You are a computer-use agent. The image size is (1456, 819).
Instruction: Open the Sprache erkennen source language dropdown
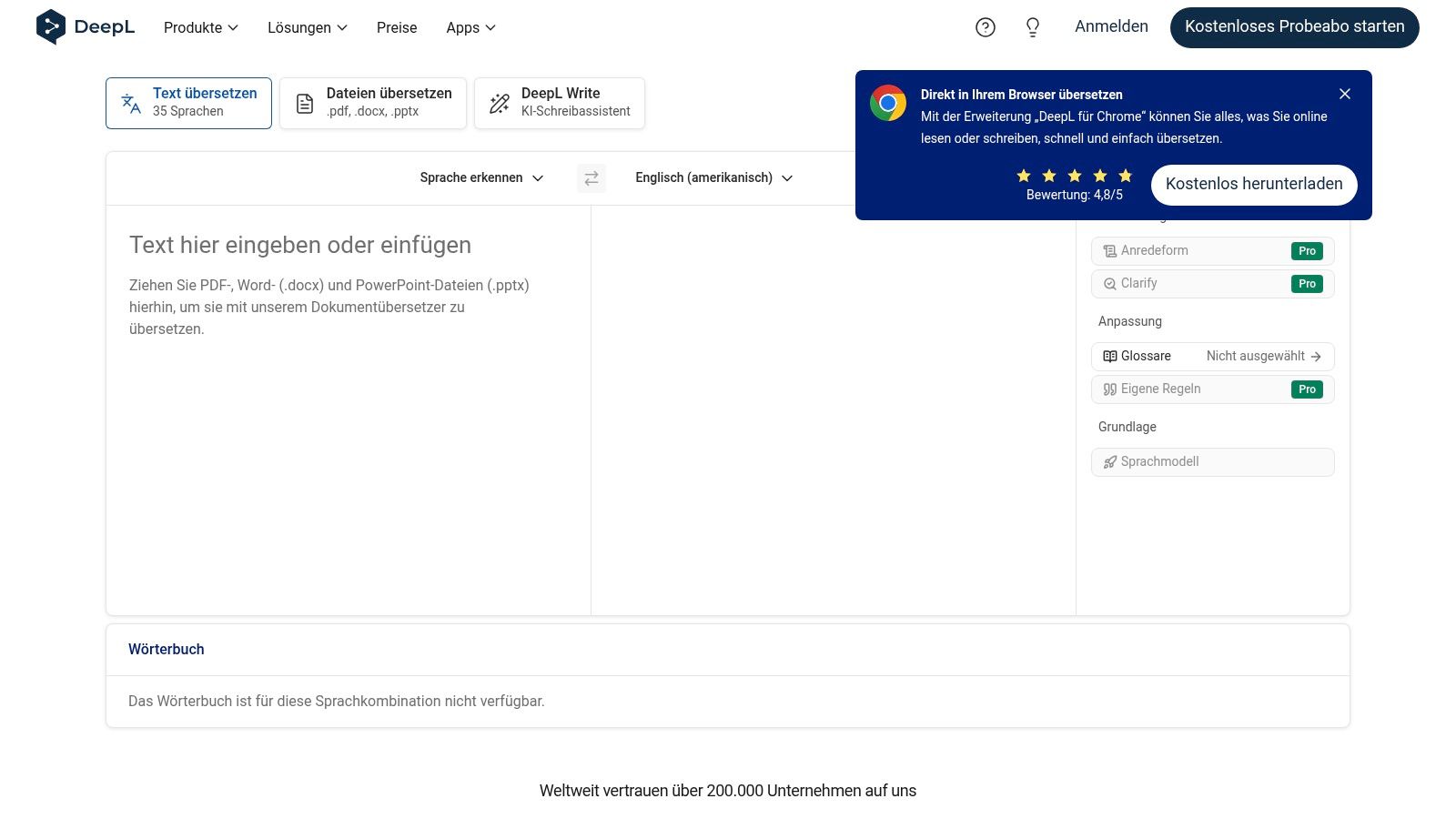point(481,178)
